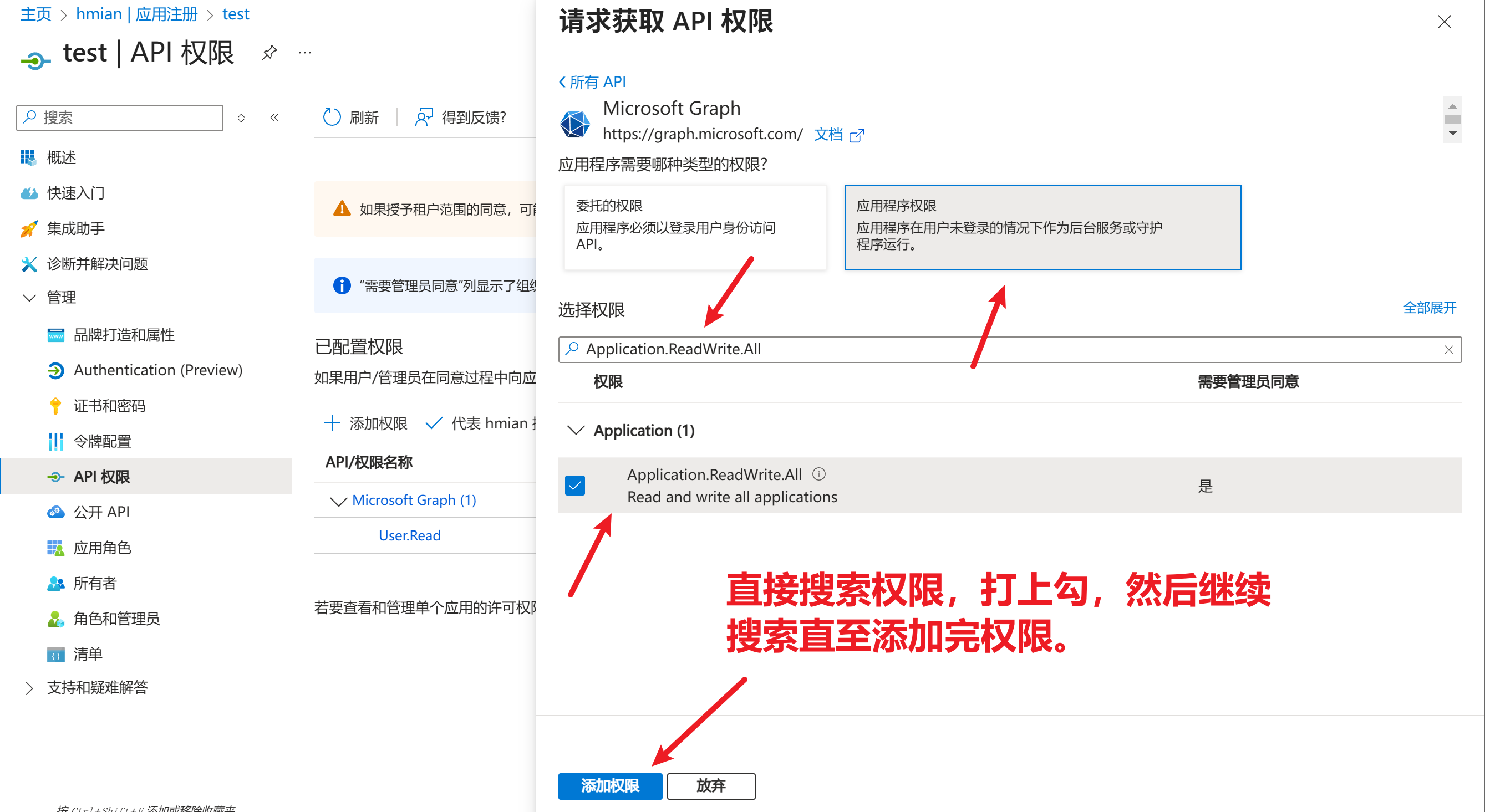Collapse the 管理 section in sidebar
Image resolution: width=1485 pixels, height=812 pixels.
(29, 298)
